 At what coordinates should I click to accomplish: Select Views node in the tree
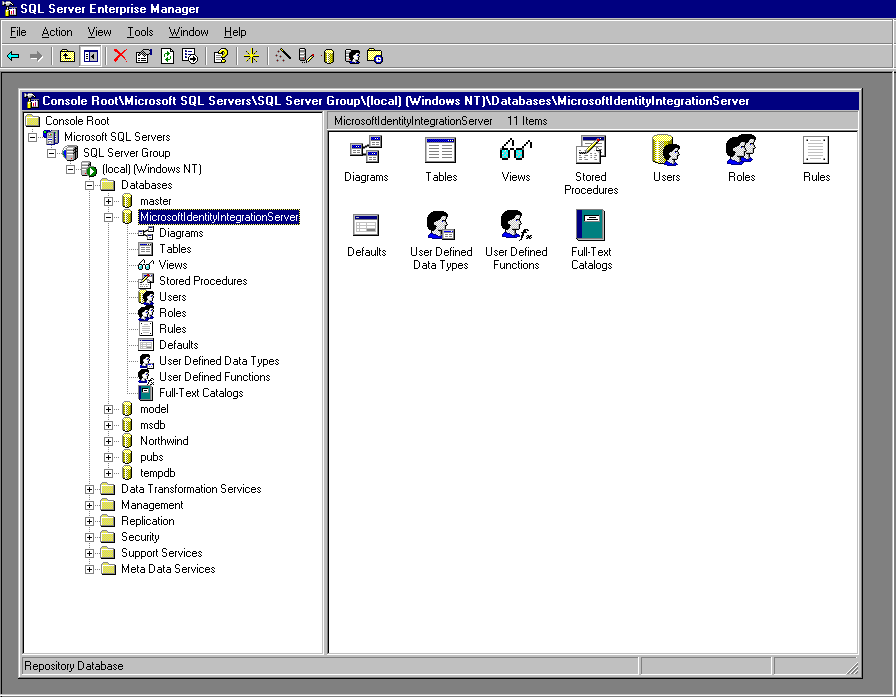pyautogui.click(x=173, y=265)
